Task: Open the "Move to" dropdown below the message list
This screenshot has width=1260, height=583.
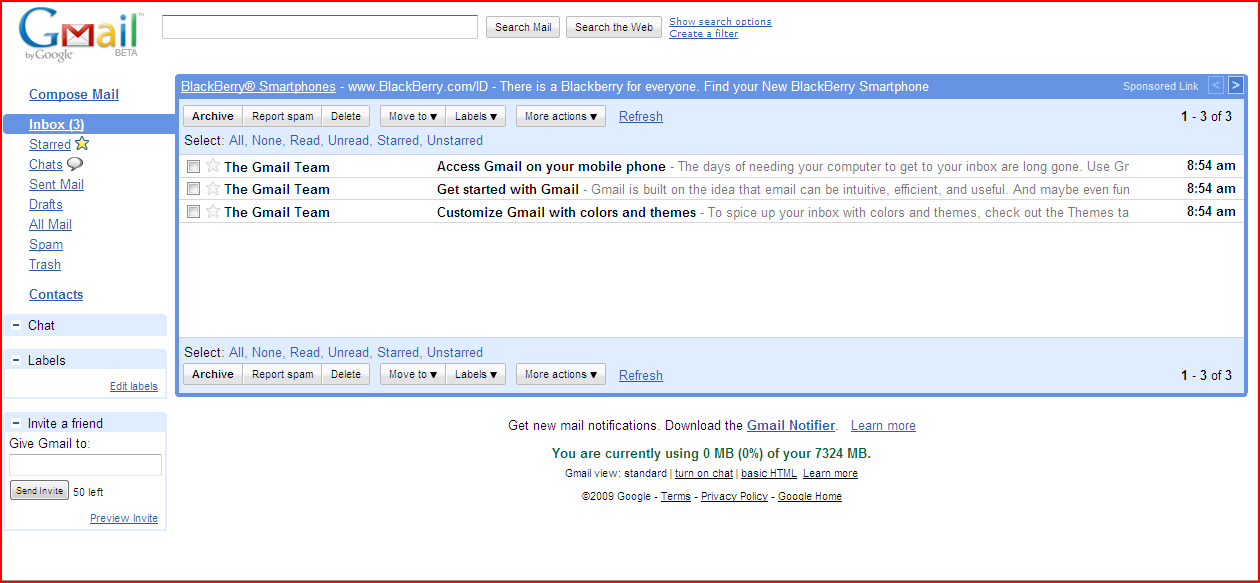Action: (413, 374)
